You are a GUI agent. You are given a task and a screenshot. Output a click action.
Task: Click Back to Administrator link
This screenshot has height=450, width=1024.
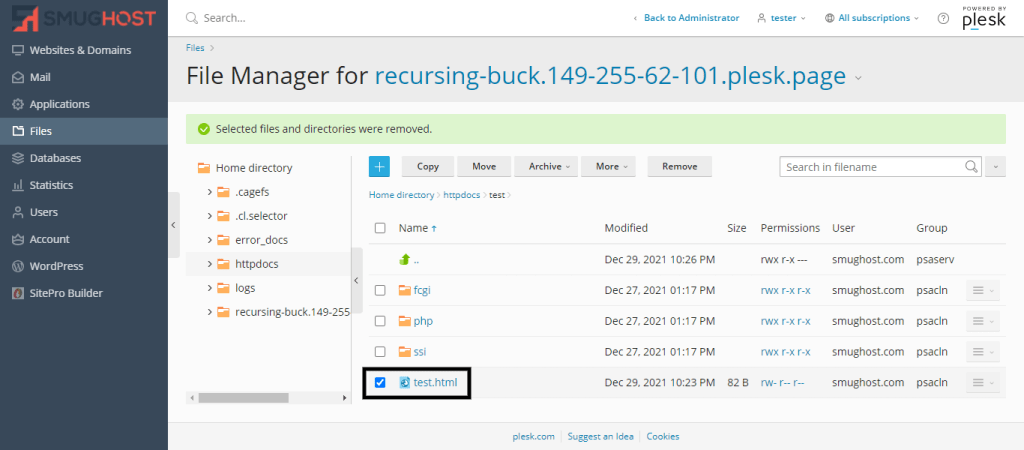point(692,18)
